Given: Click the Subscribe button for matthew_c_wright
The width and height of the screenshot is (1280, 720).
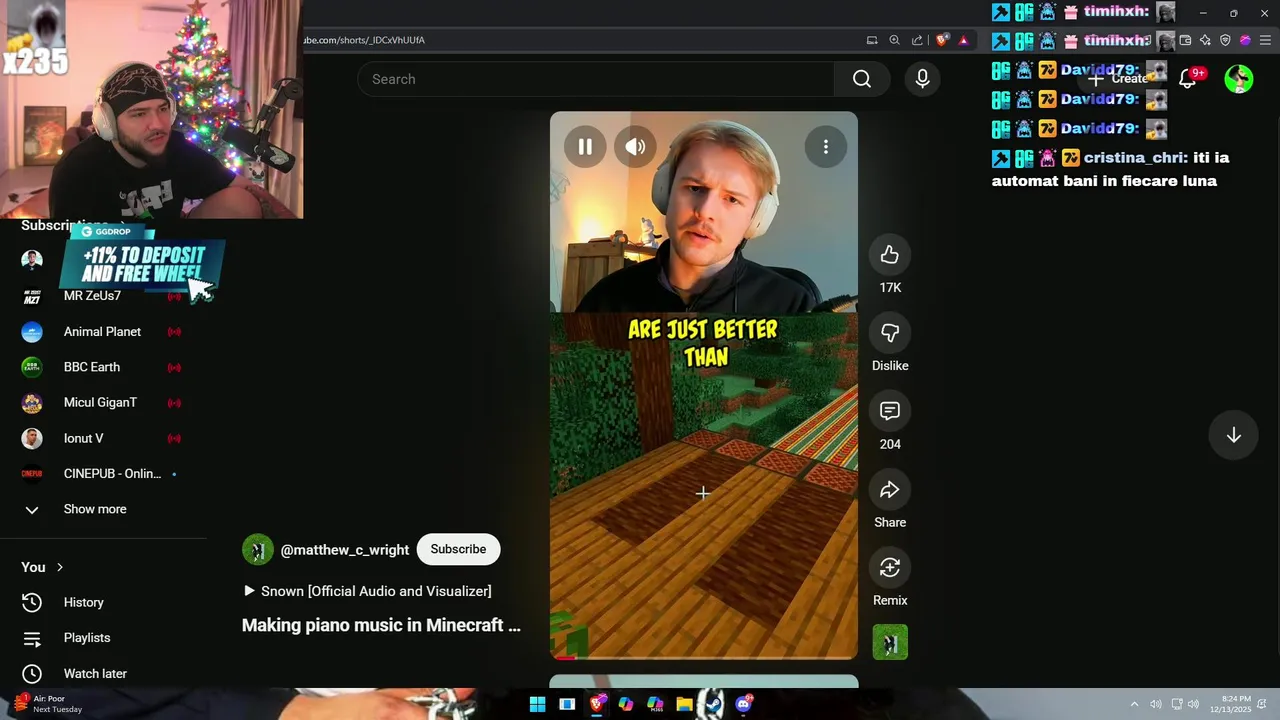Looking at the screenshot, I should pos(458,549).
